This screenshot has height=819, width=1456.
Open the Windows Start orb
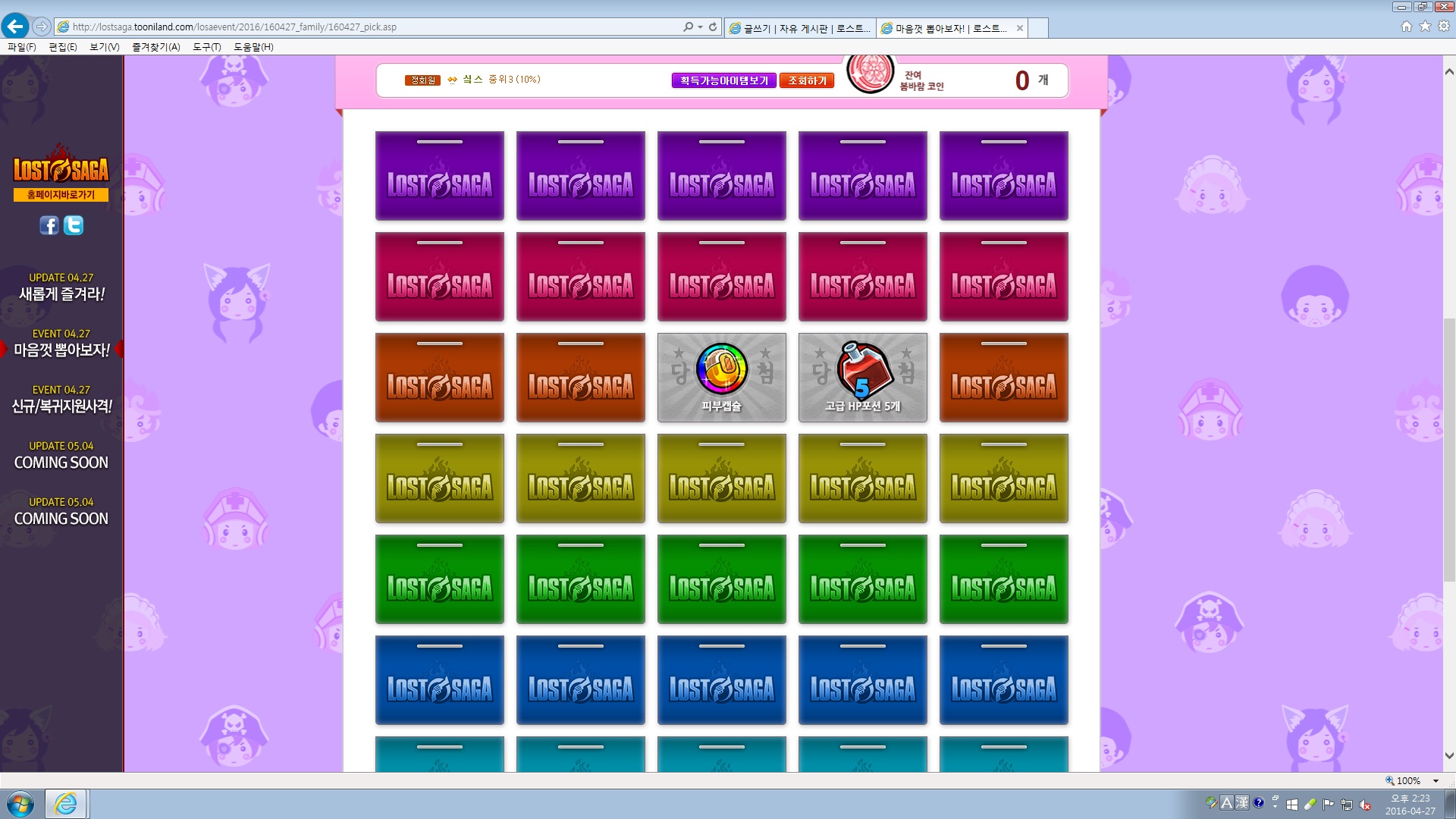click(20, 804)
